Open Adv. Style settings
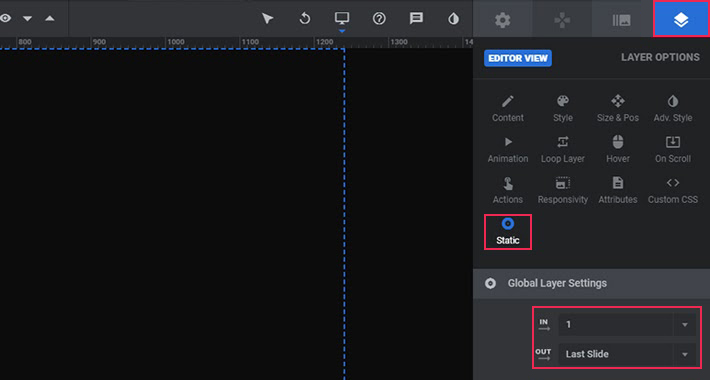Image resolution: width=710 pixels, height=380 pixels. click(673, 109)
